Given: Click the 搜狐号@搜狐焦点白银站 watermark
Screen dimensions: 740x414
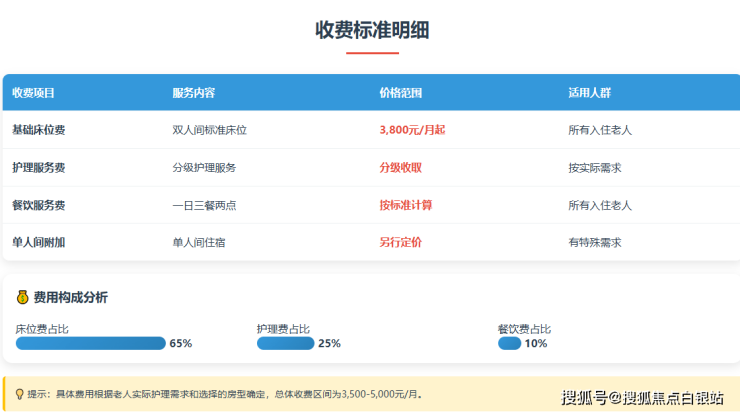Looking at the screenshot, I should tap(642, 398).
